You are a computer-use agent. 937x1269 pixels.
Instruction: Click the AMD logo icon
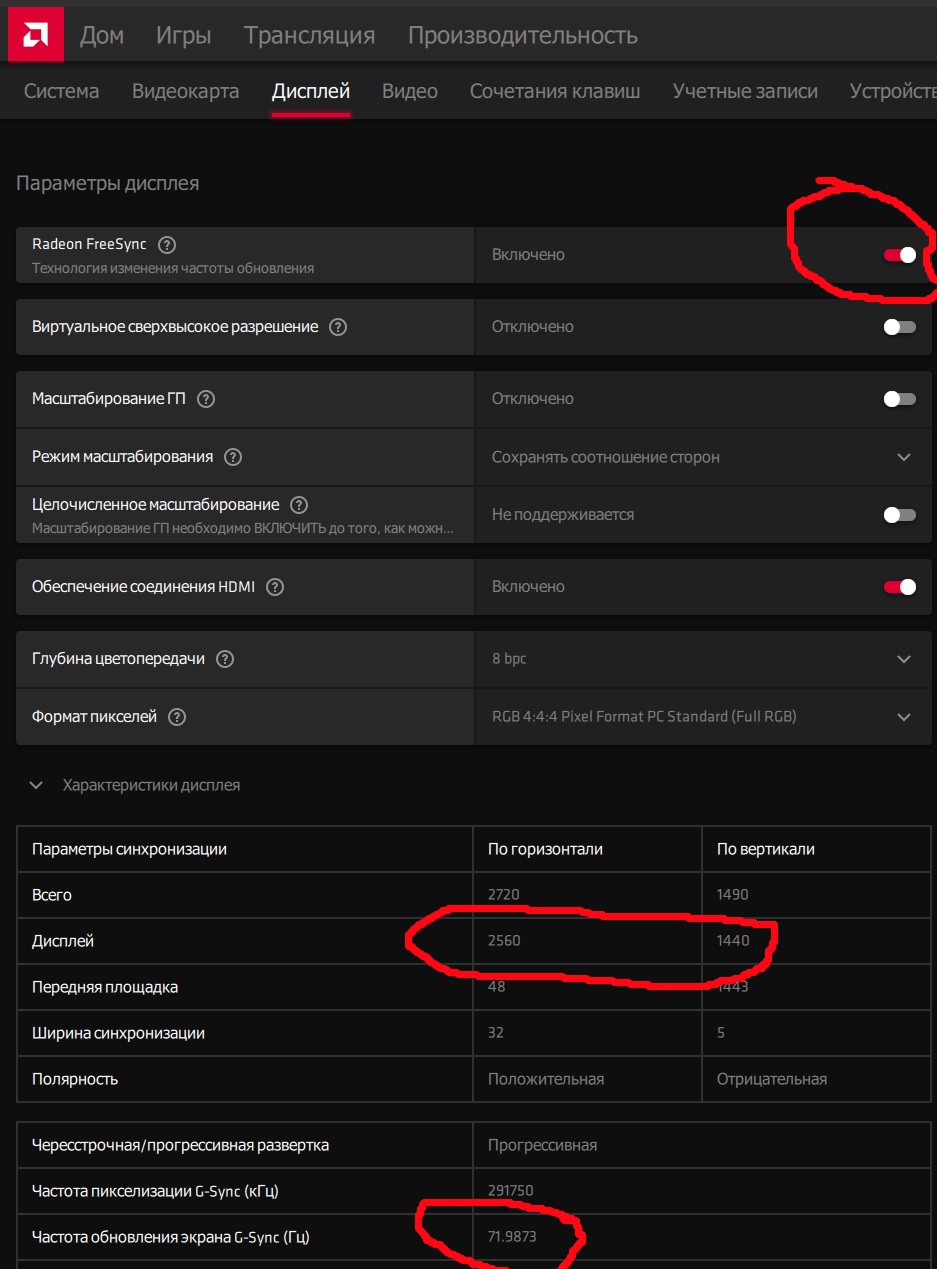click(x=30, y=34)
